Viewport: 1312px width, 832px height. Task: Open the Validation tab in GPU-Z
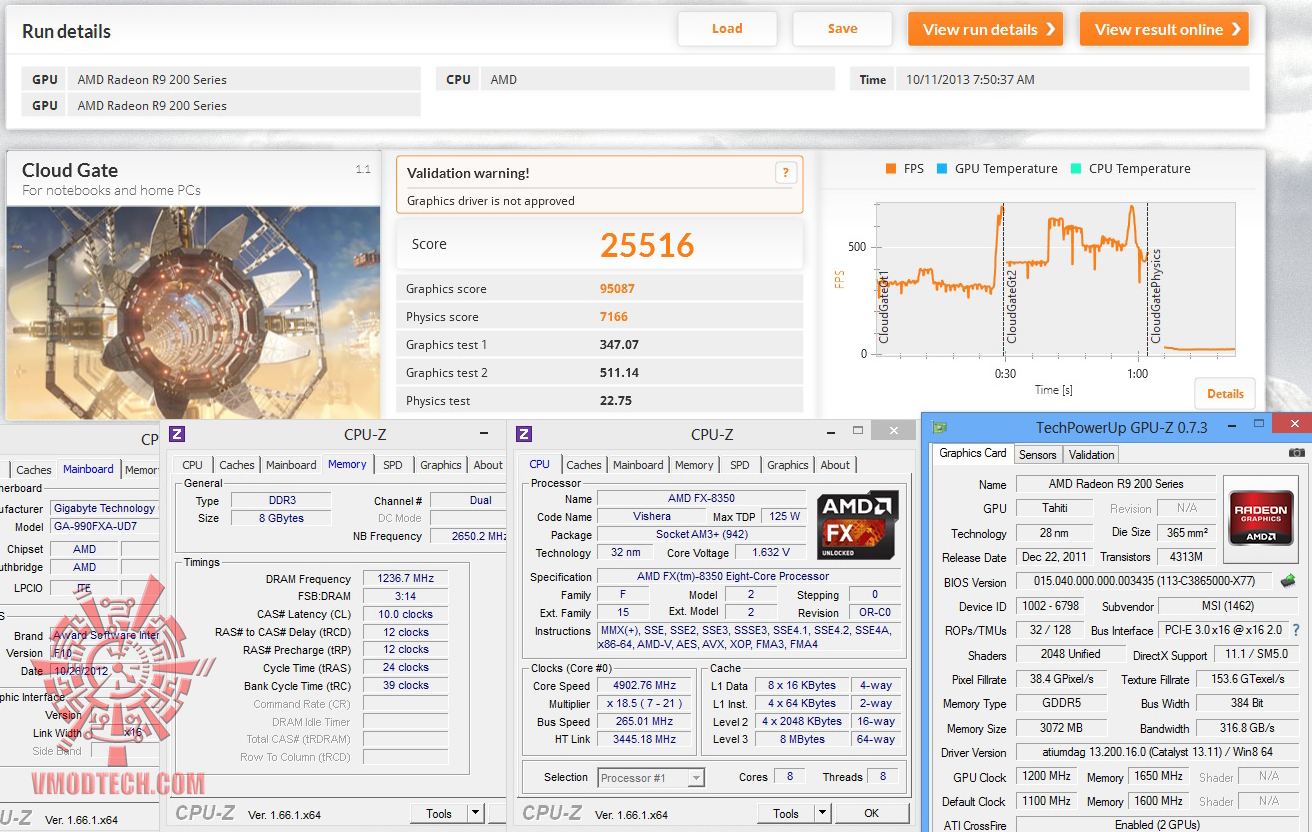[x=1091, y=455]
